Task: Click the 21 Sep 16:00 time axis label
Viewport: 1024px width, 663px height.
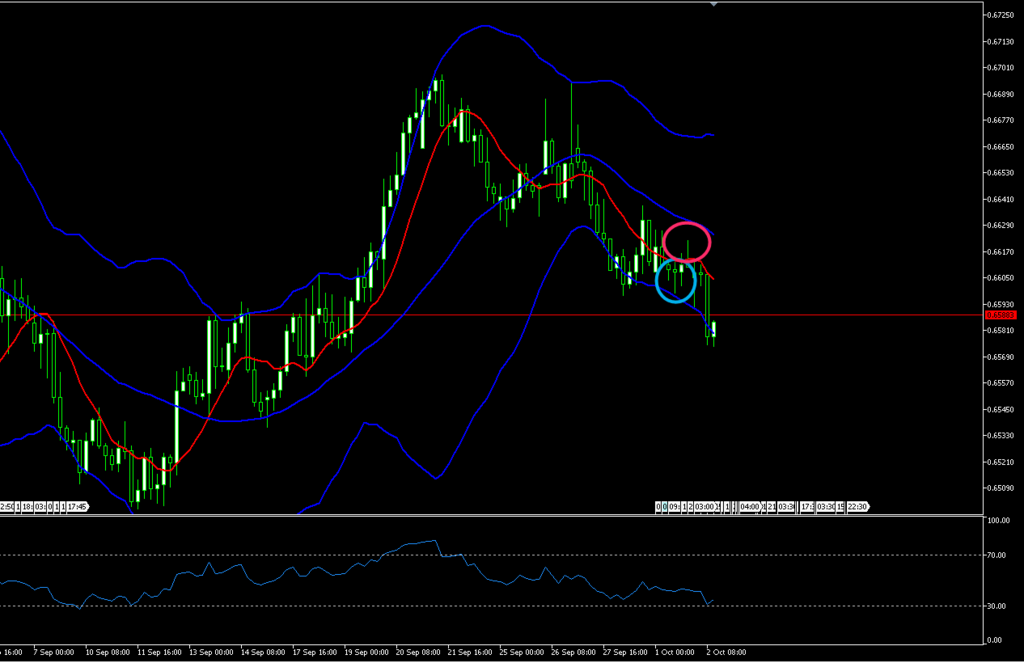Action: [x=470, y=652]
